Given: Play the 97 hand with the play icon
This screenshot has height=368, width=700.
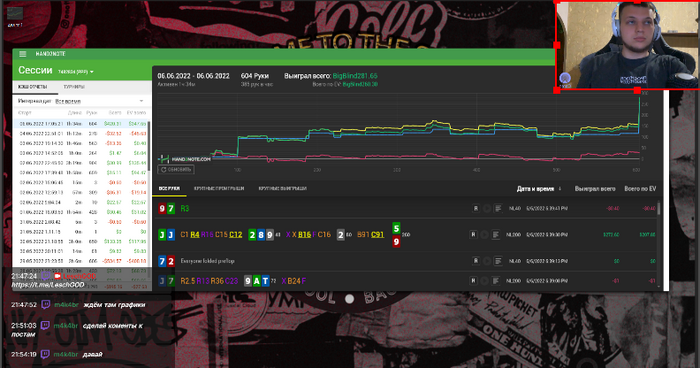Looking at the screenshot, I should (x=487, y=209).
